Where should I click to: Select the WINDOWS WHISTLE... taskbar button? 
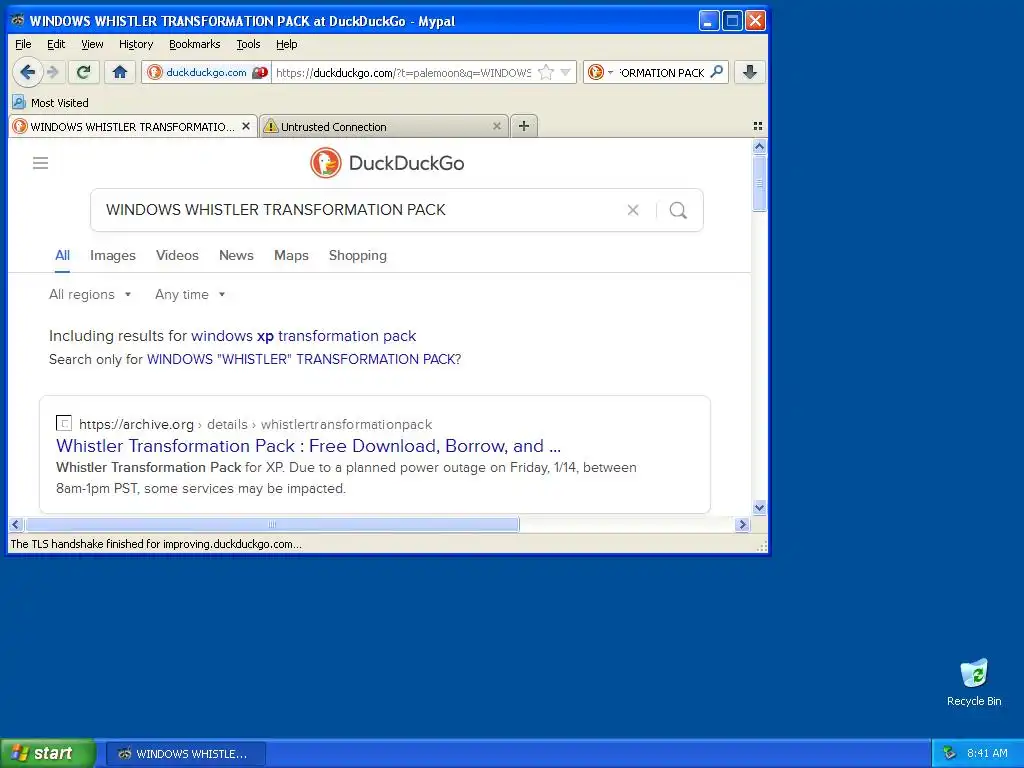click(x=185, y=754)
